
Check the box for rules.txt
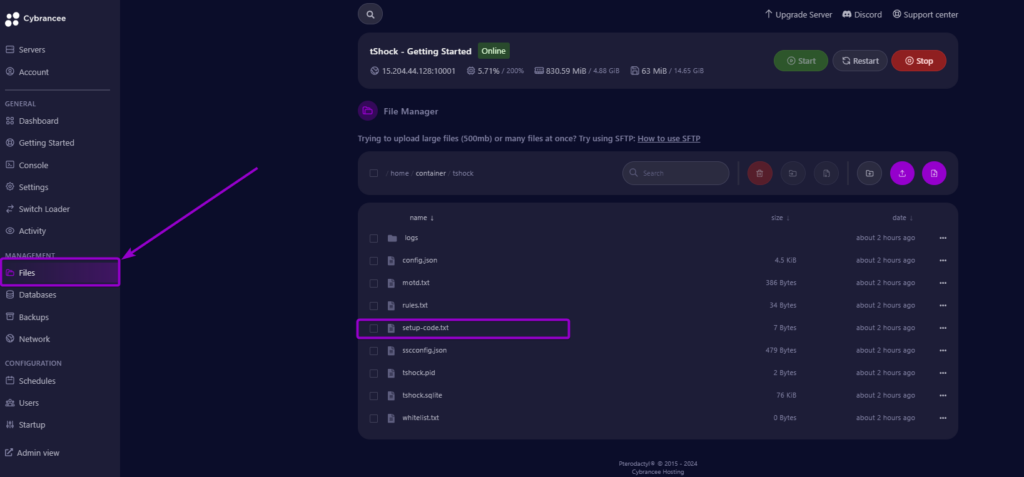(x=374, y=306)
